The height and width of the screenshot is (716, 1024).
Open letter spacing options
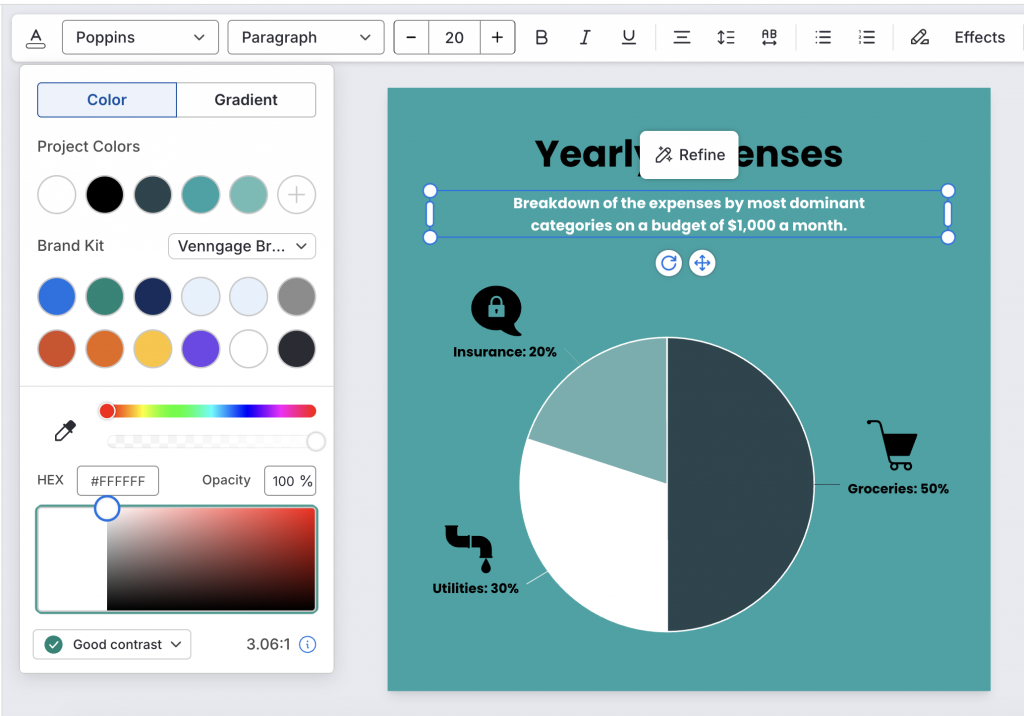769,37
